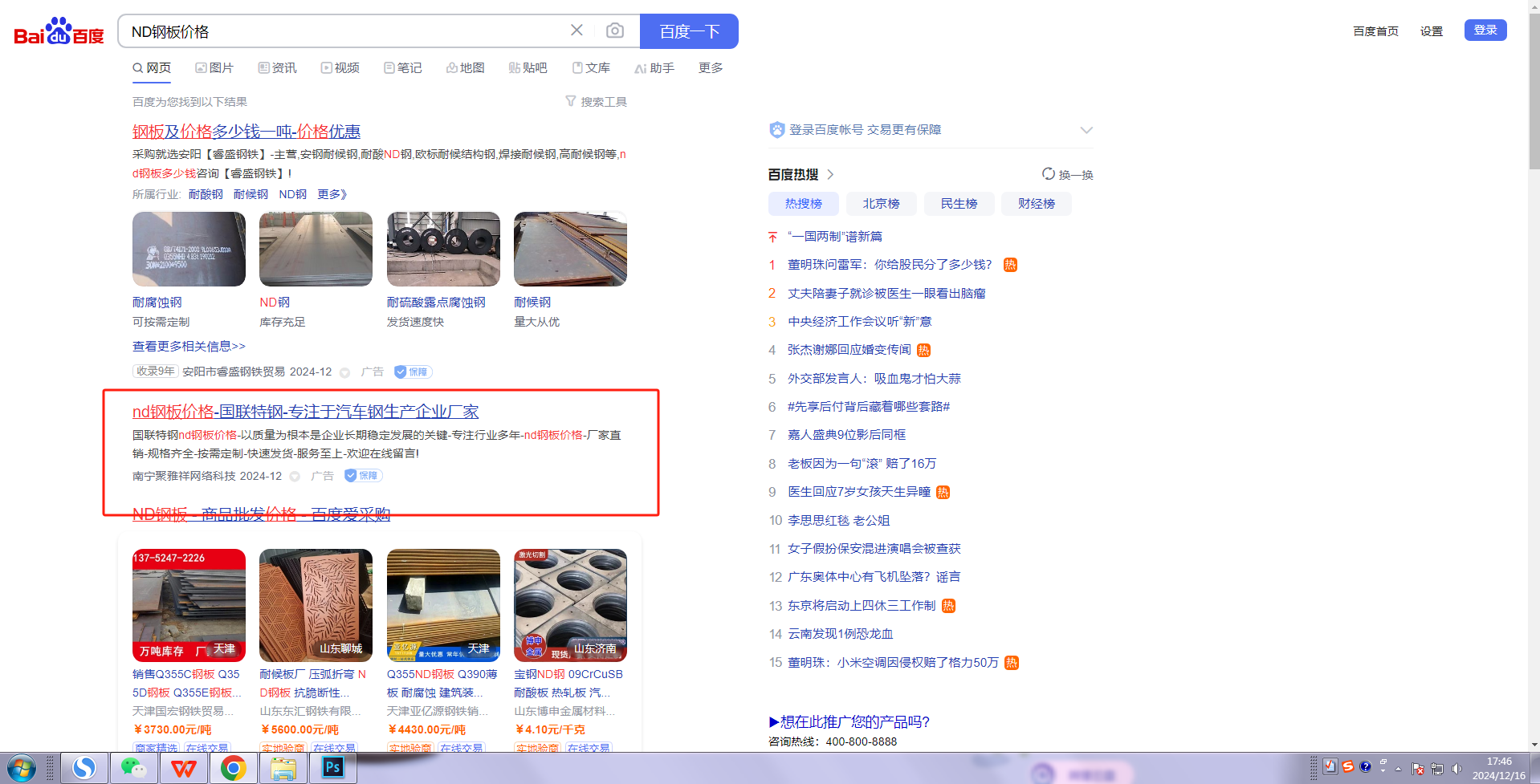Open image search via the camera icon
The width and height of the screenshot is (1540, 784).
(x=615, y=30)
